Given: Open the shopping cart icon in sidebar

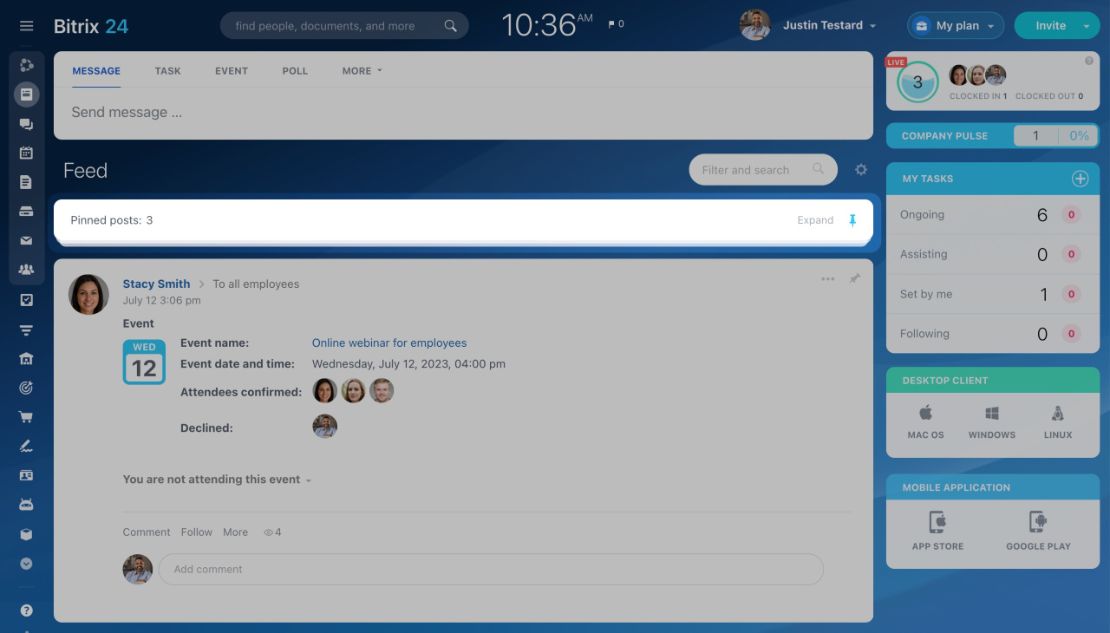Looking at the screenshot, I should pyautogui.click(x=26, y=417).
